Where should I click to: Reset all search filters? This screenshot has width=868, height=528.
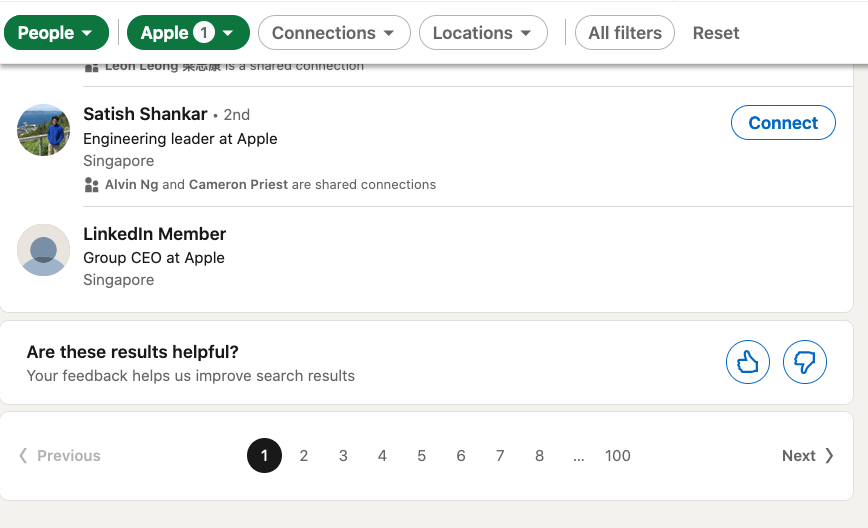tap(716, 33)
